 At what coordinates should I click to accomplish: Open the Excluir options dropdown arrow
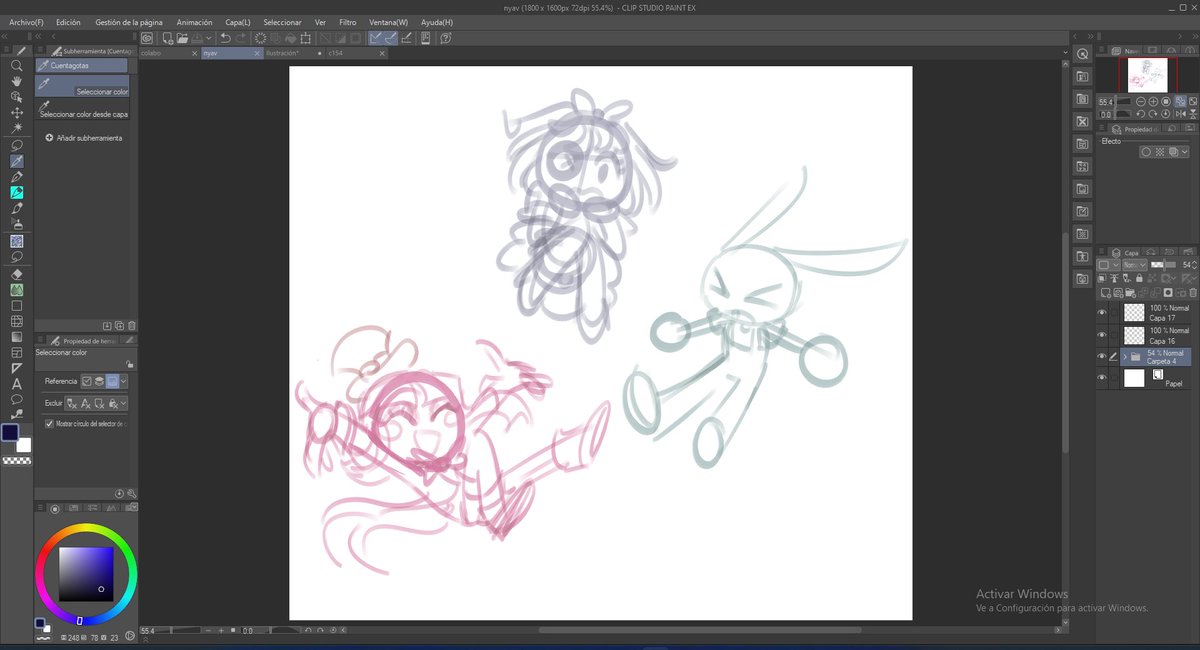[124, 404]
